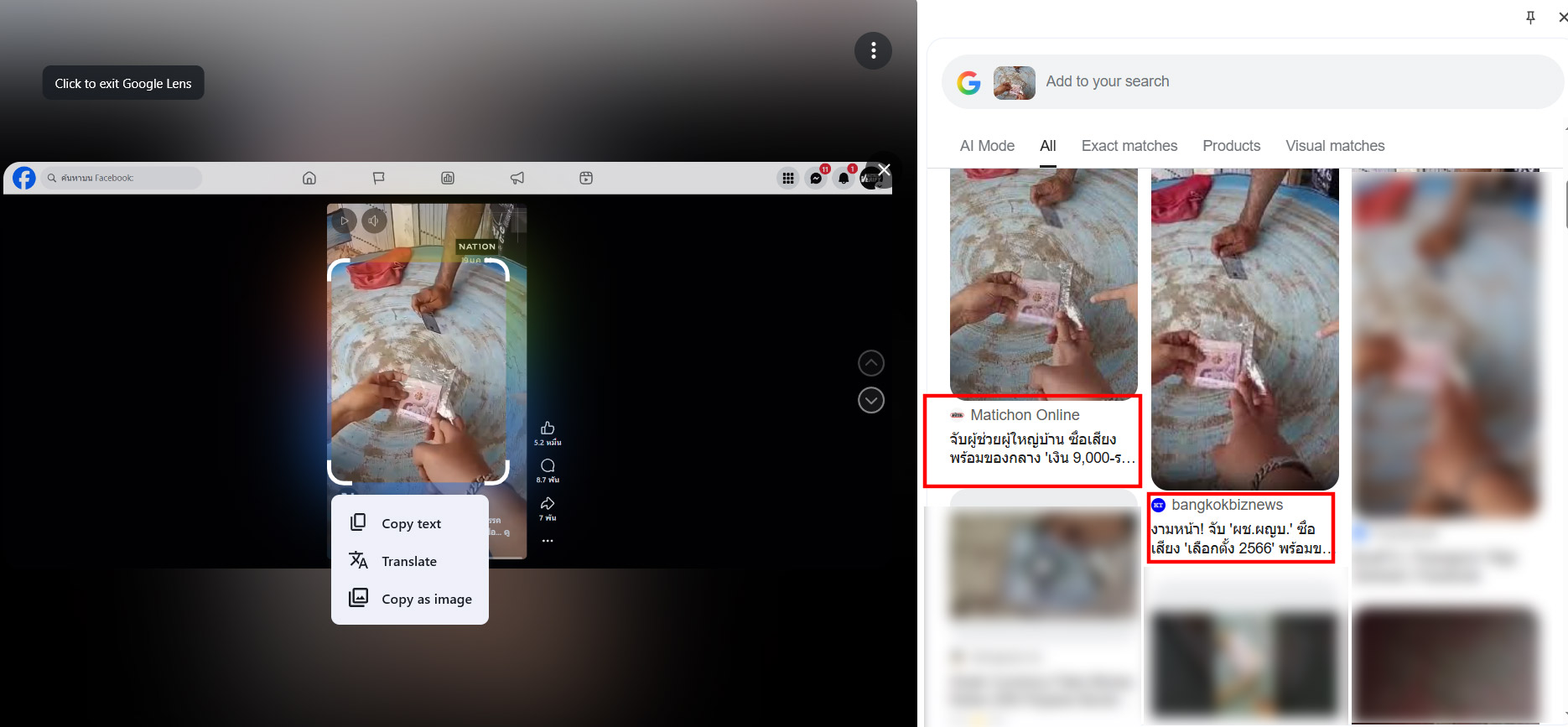The image size is (1568, 727).
Task: Open the Facebook apps grid menu
Action: tap(788, 178)
